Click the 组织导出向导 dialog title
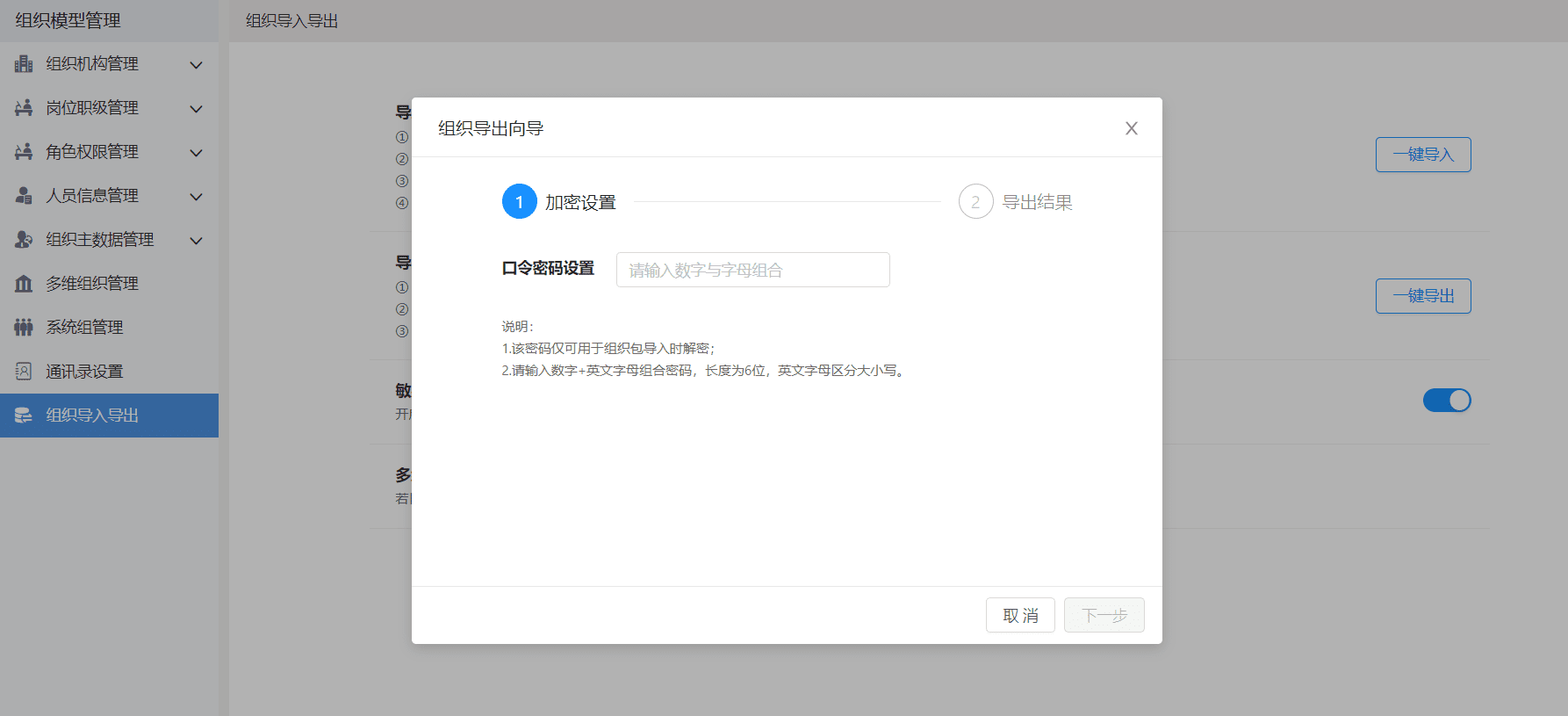The image size is (1568, 716). [491, 128]
